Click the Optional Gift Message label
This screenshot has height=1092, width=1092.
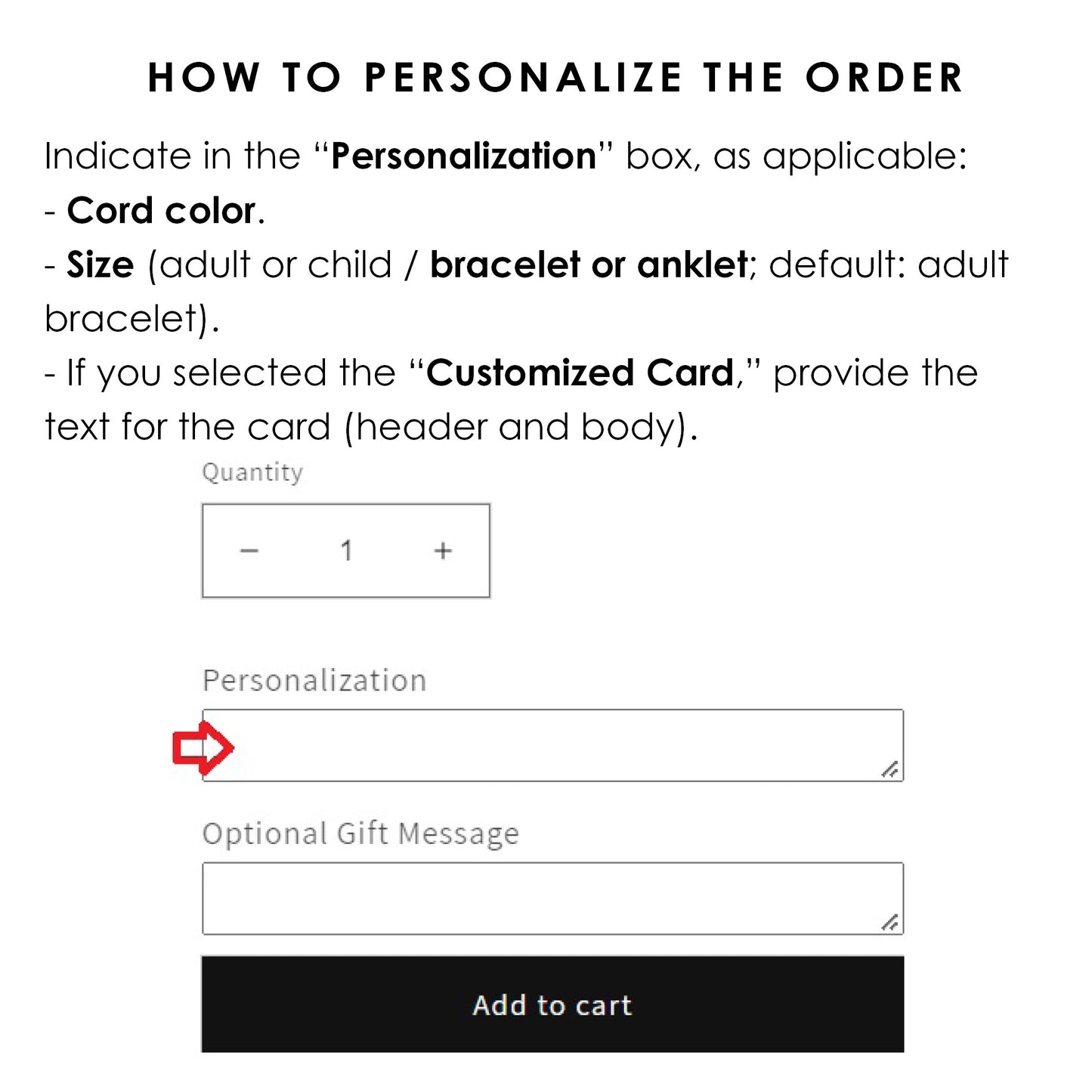pyautogui.click(x=360, y=834)
